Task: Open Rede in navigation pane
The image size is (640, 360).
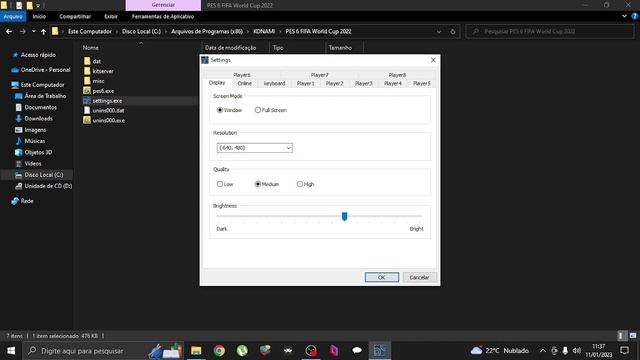Action: 27,201
